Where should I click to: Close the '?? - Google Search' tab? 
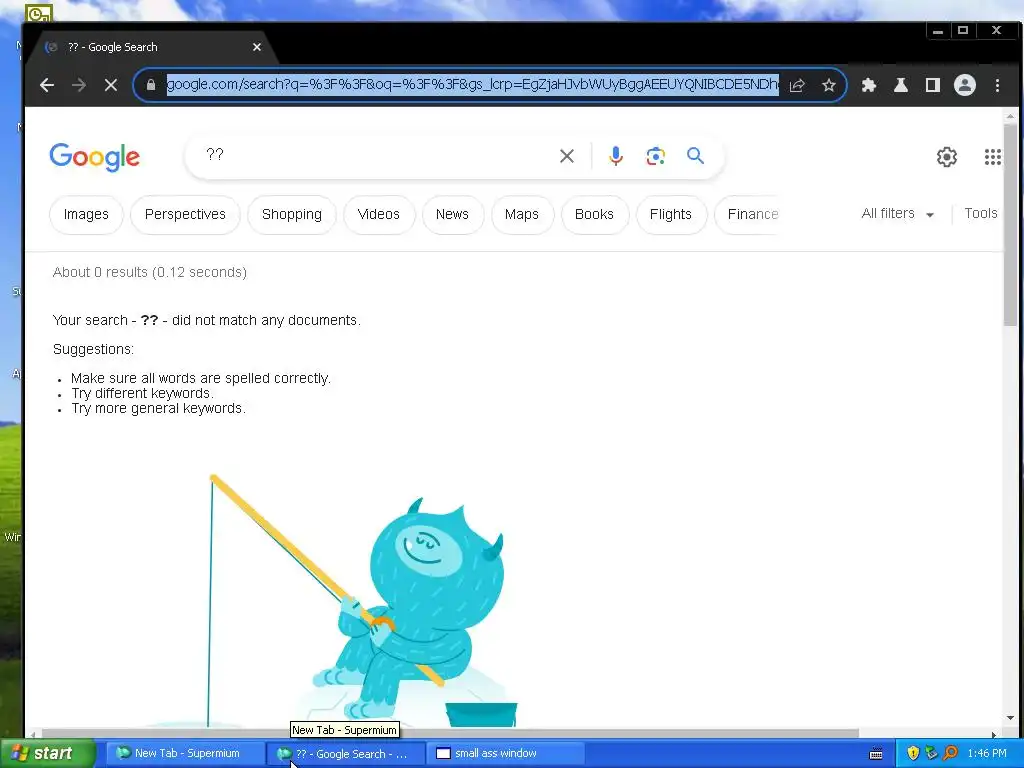(257, 47)
